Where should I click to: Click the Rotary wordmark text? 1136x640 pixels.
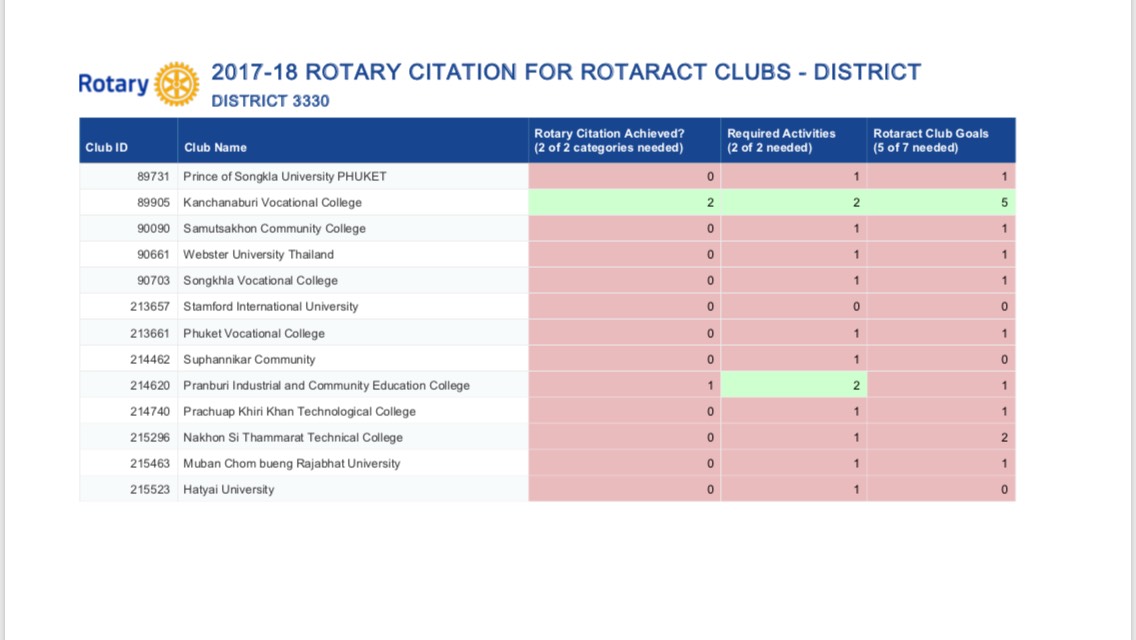click(x=113, y=84)
